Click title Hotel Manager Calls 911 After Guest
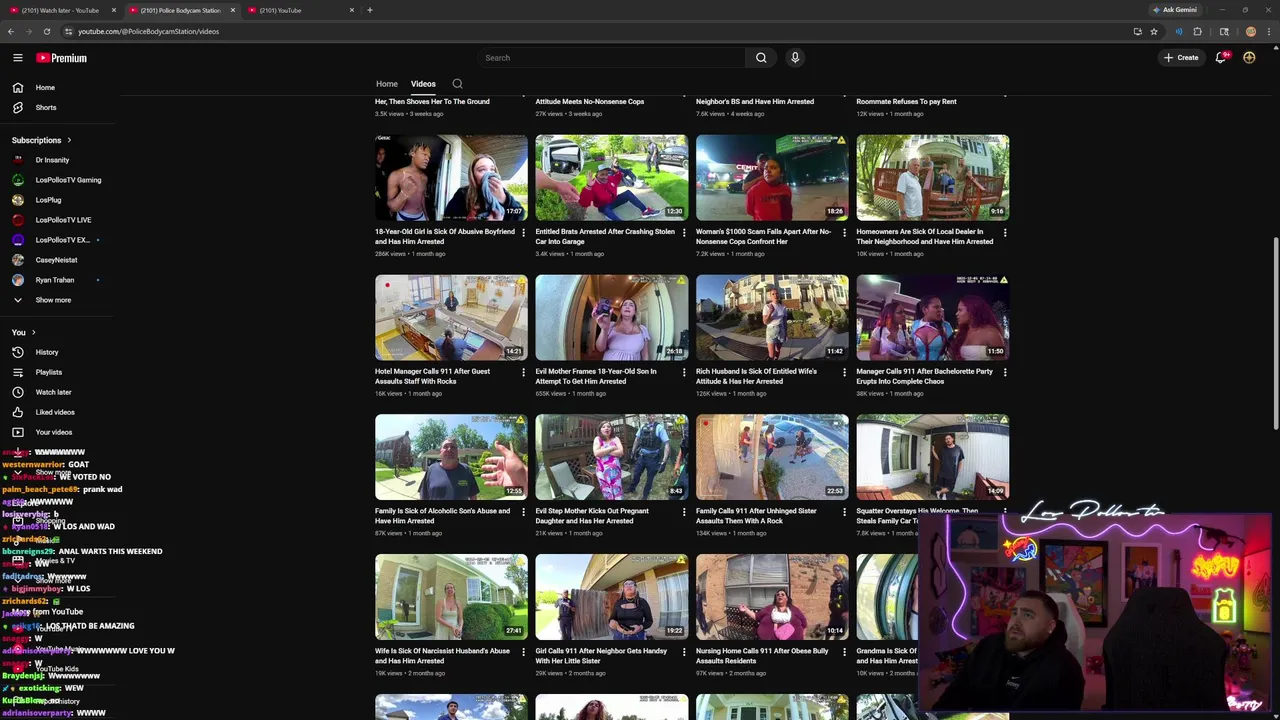The image size is (1280, 720). (432, 376)
